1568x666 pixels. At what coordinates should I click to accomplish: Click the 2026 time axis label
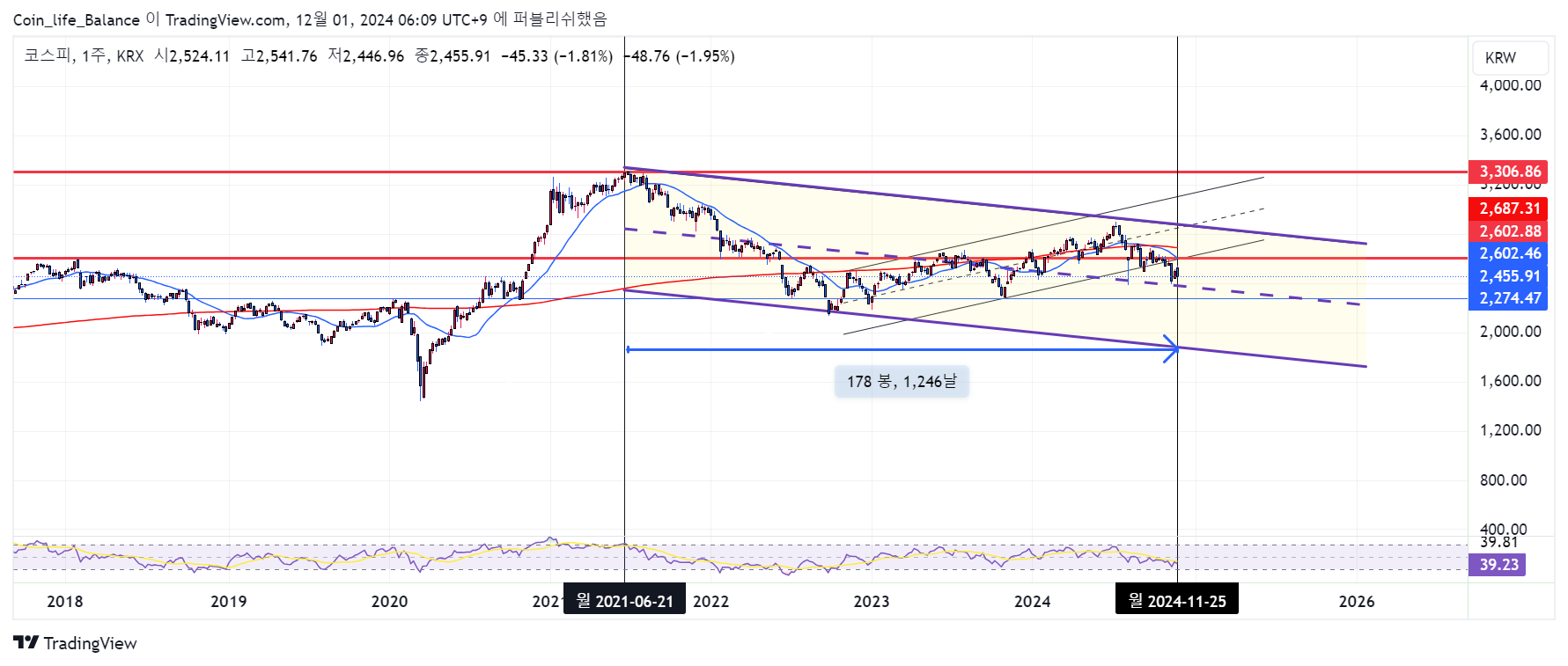pyautogui.click(x=1357, y=602)
